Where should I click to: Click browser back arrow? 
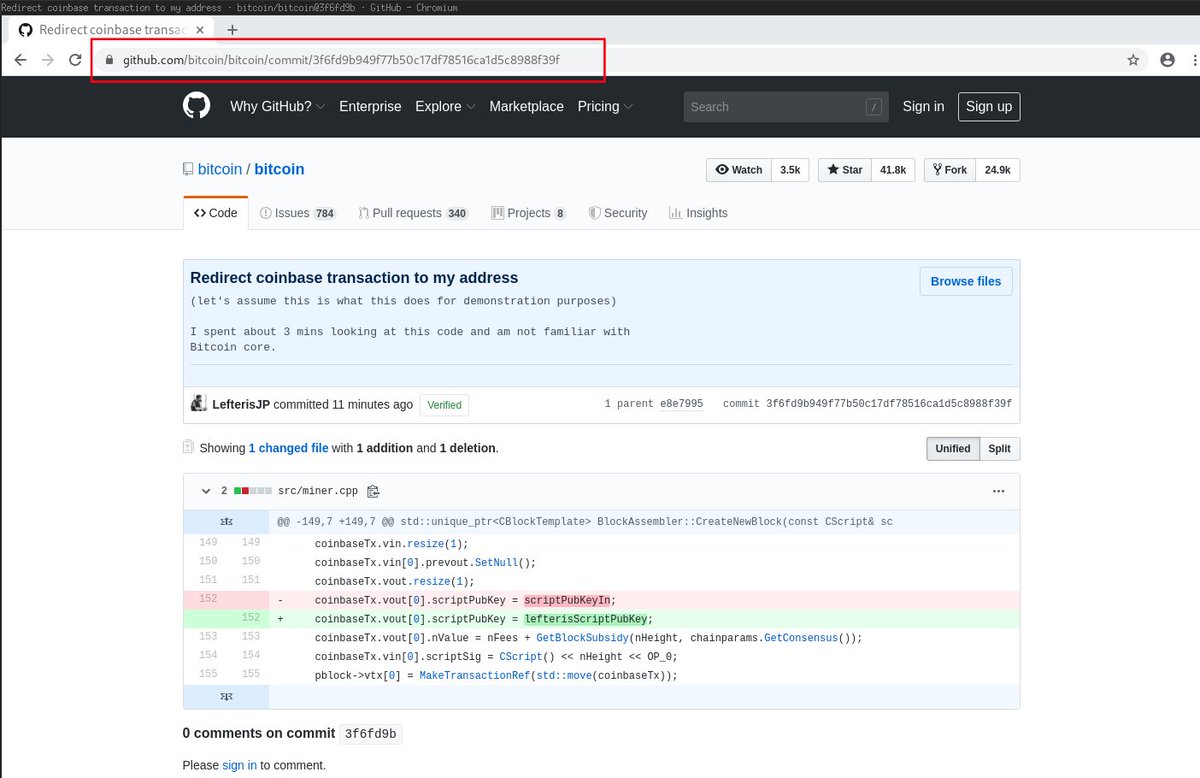(x=20, y=60)
